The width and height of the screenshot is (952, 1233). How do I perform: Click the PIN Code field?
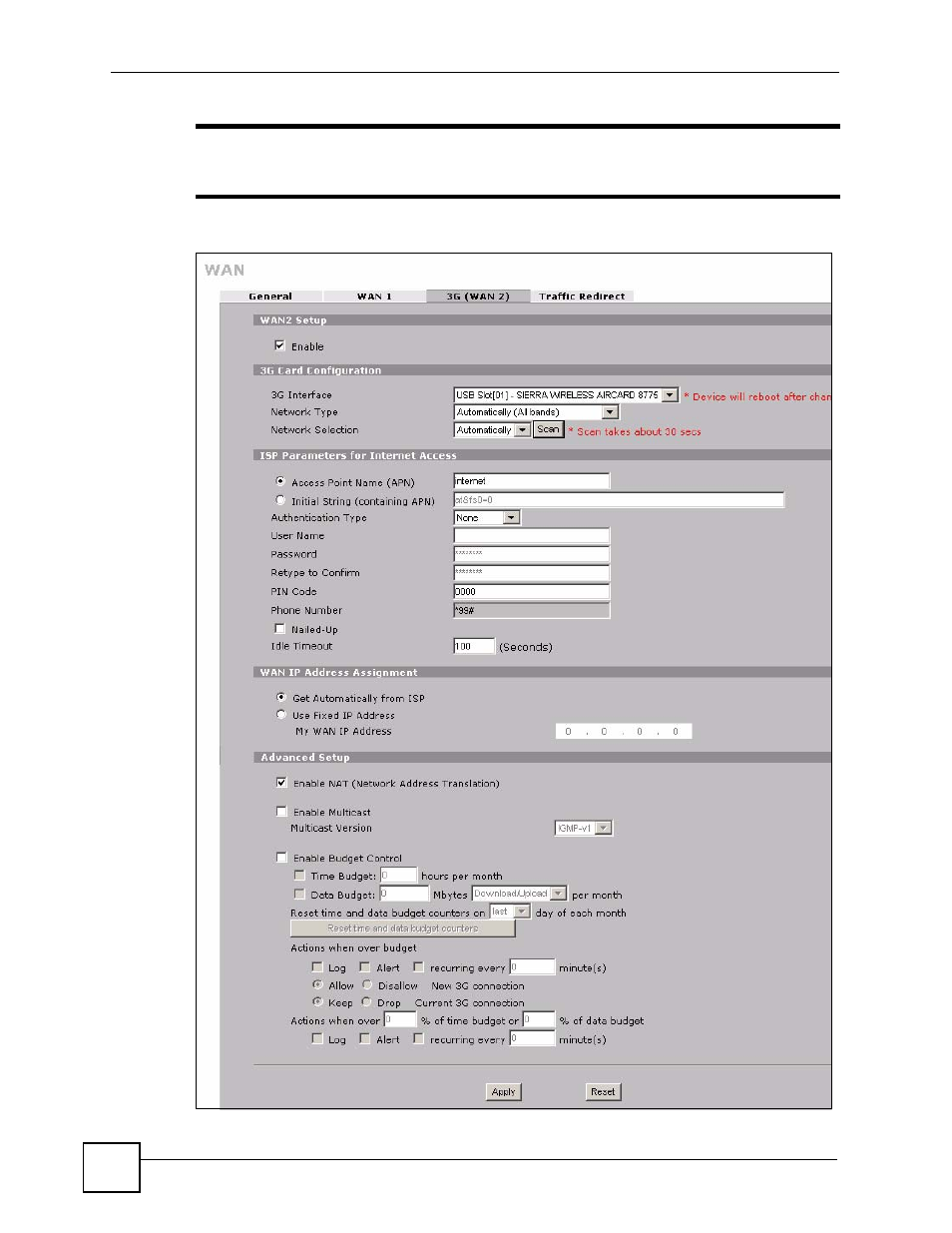pyautogui.click(x=531, y=591)
